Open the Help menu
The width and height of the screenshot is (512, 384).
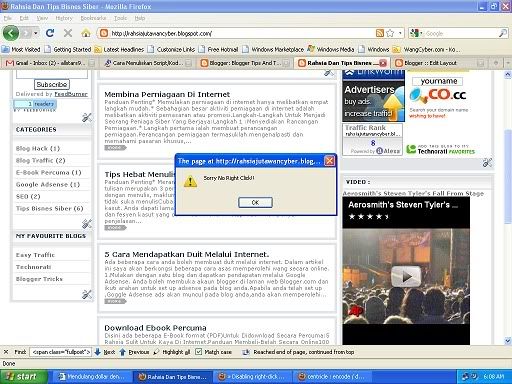click(x=140, y=18)
